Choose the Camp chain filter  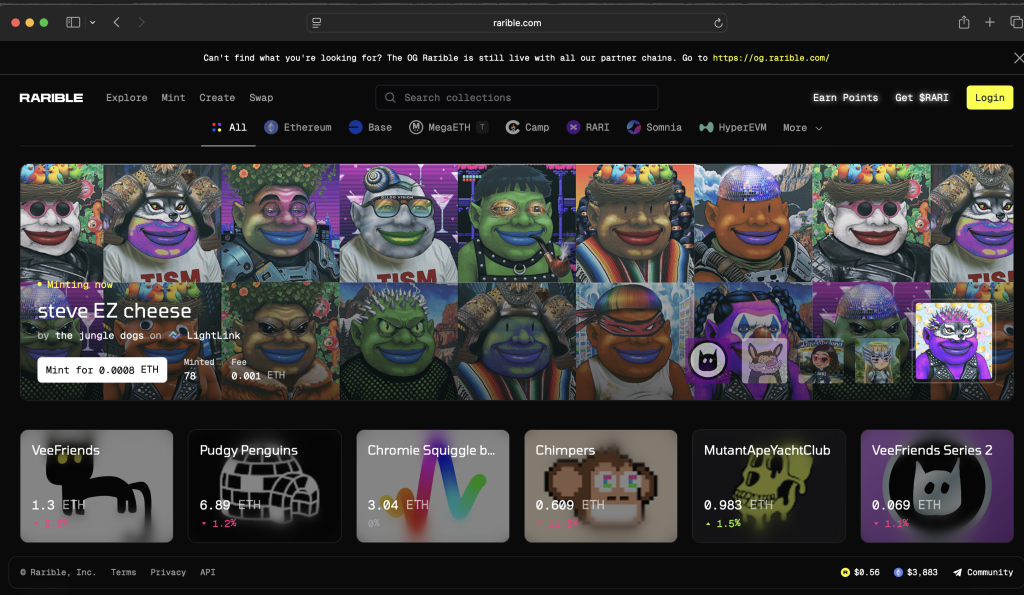coord(527,128)
